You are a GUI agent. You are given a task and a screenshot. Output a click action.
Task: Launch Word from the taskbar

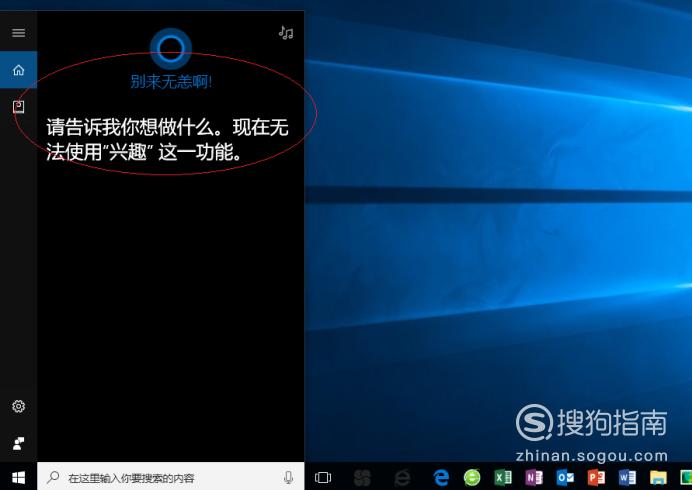point(627,477)
